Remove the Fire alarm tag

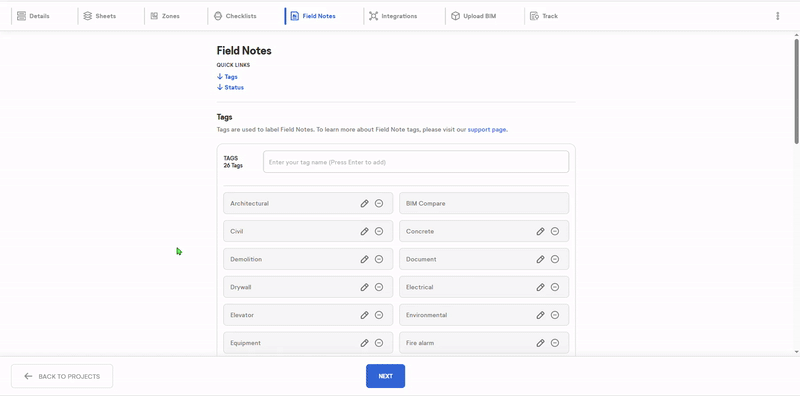pos(555,343)
